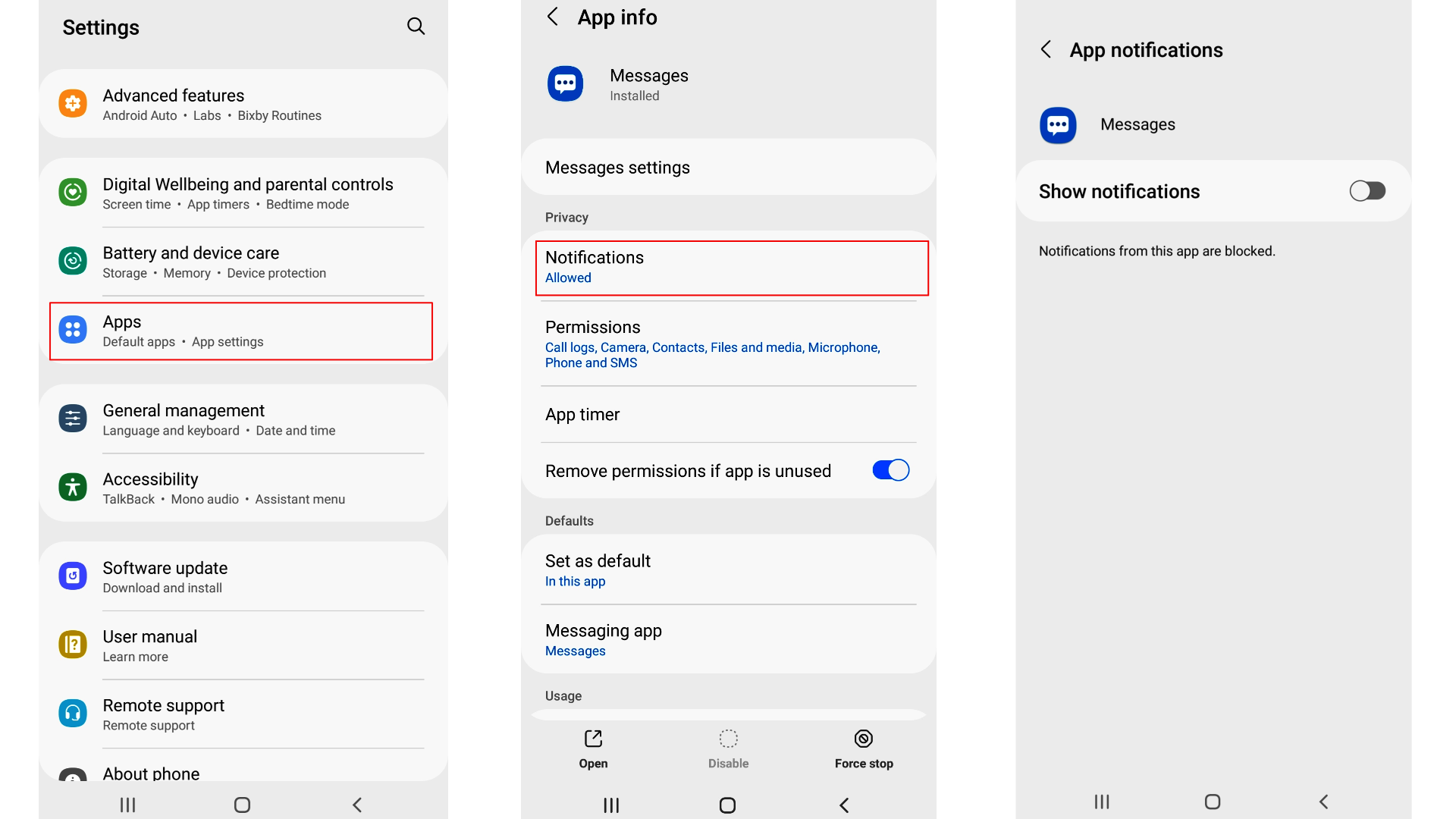The width and height of the screenshot is (1456, 819).
Task: Tap the Remote support headset icon
Action: [73, 714]
